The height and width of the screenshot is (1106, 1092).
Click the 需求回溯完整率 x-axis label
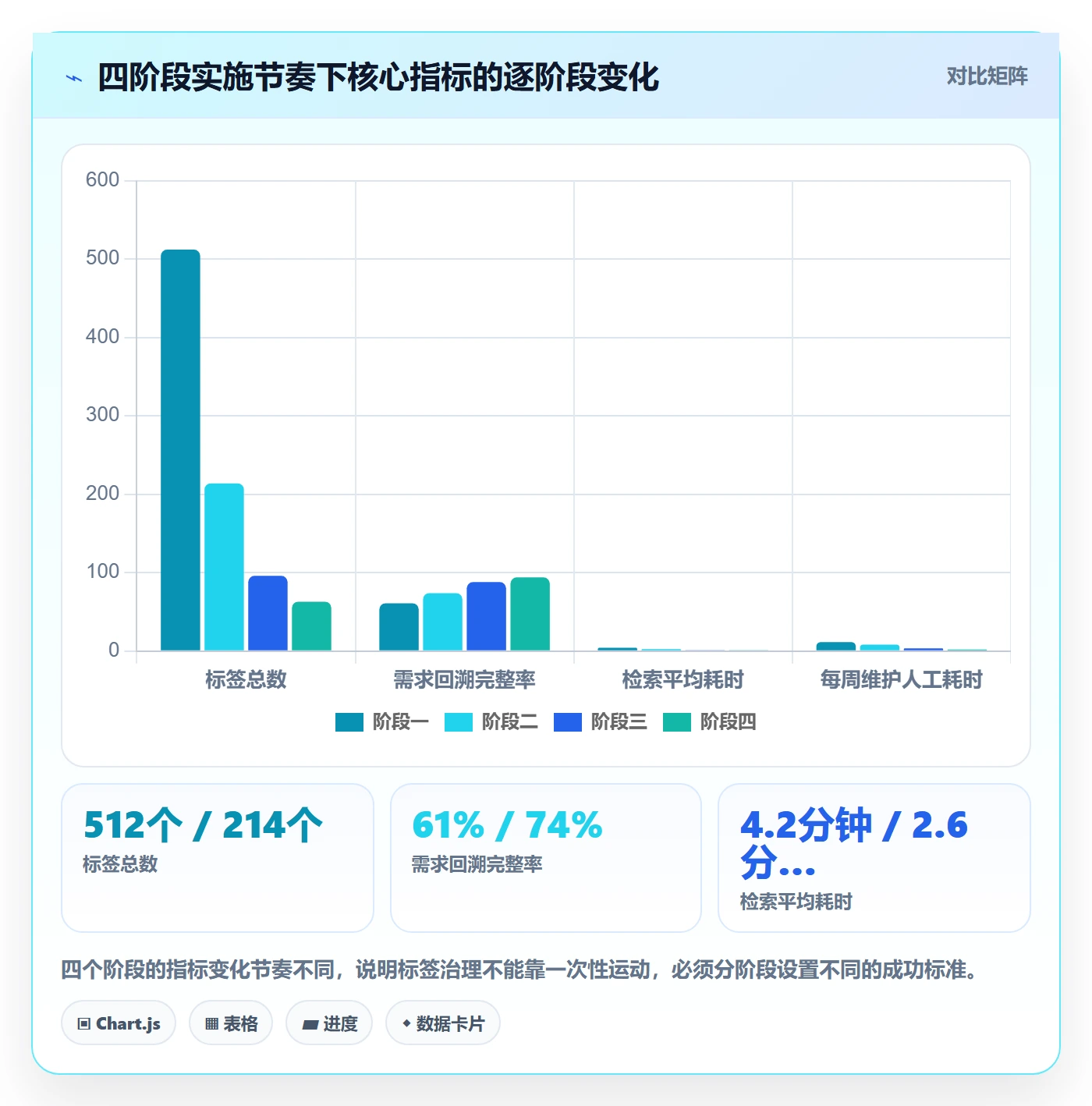[464, 680]
